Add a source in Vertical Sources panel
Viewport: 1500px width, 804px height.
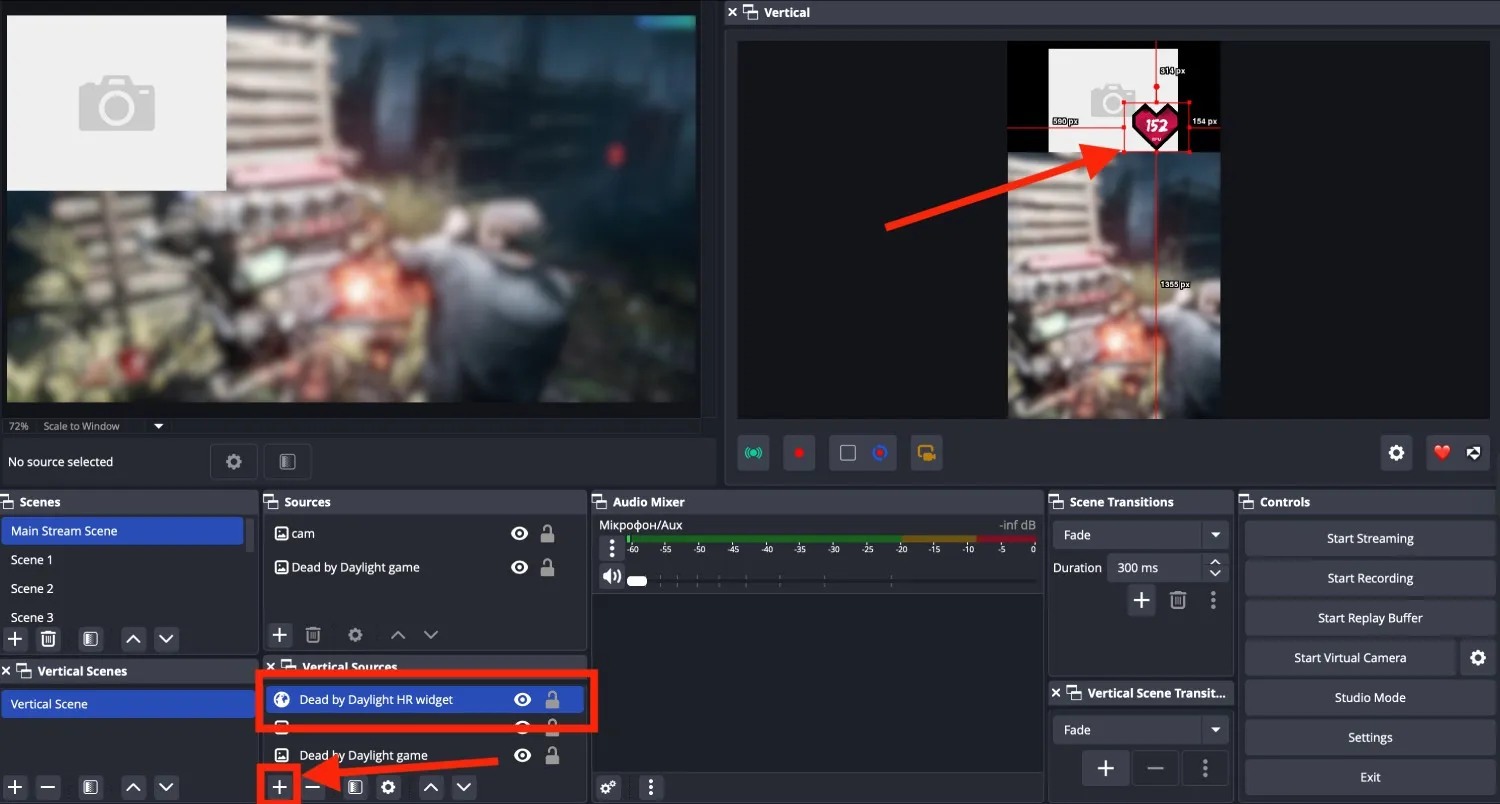pos(279,788)
